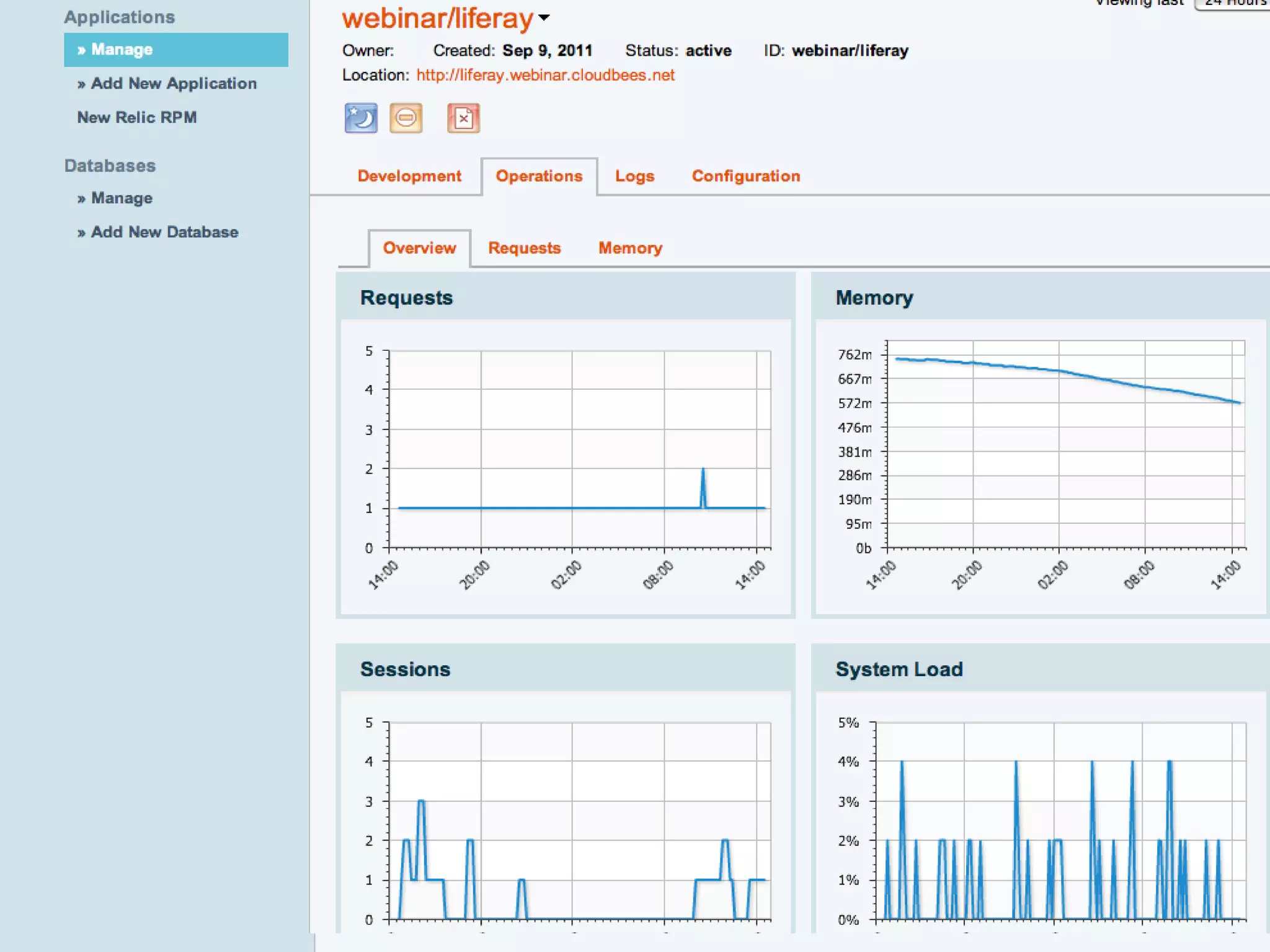Click the System Load panel heading
This screenshot has width=1270, height=952.
click(899, 669)
